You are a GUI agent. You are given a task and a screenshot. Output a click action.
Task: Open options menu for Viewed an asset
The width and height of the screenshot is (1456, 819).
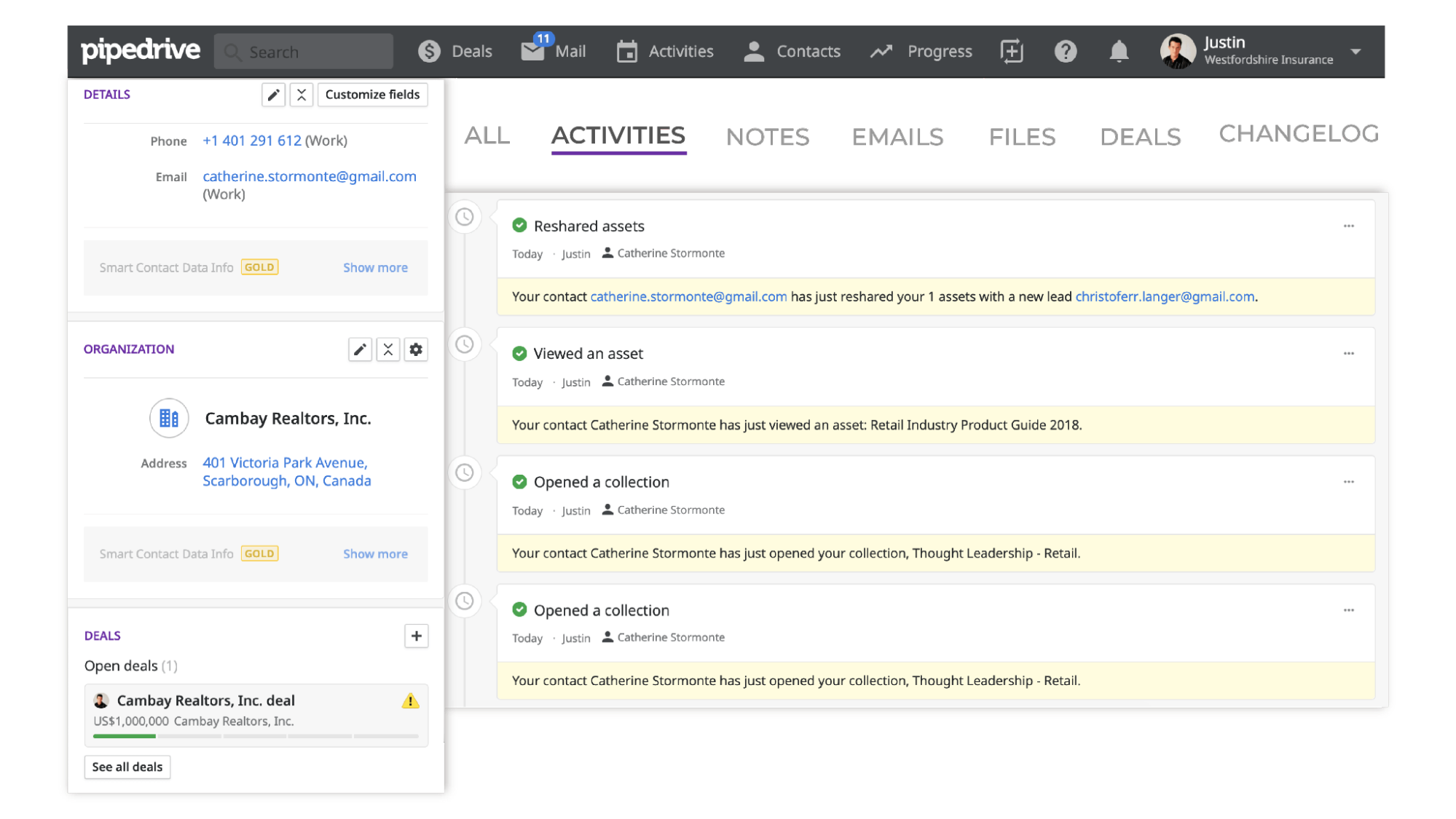point(1349,353)
